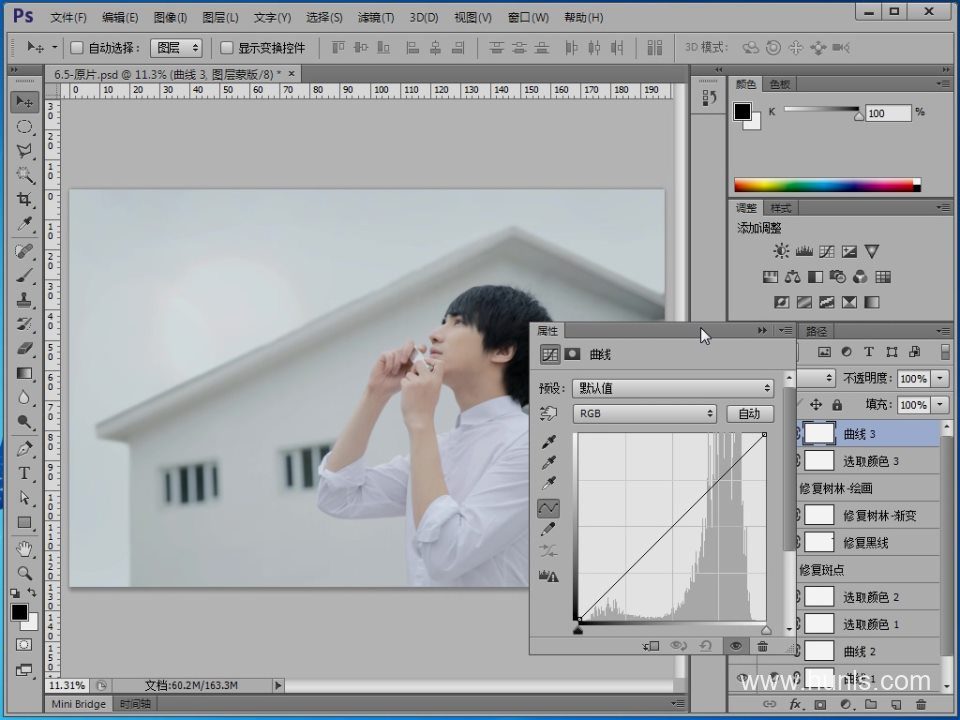Enable the 自动选择 checkbox
This screenshot has width=960, height=720.
pyautogui.click(x=77, y=47)
